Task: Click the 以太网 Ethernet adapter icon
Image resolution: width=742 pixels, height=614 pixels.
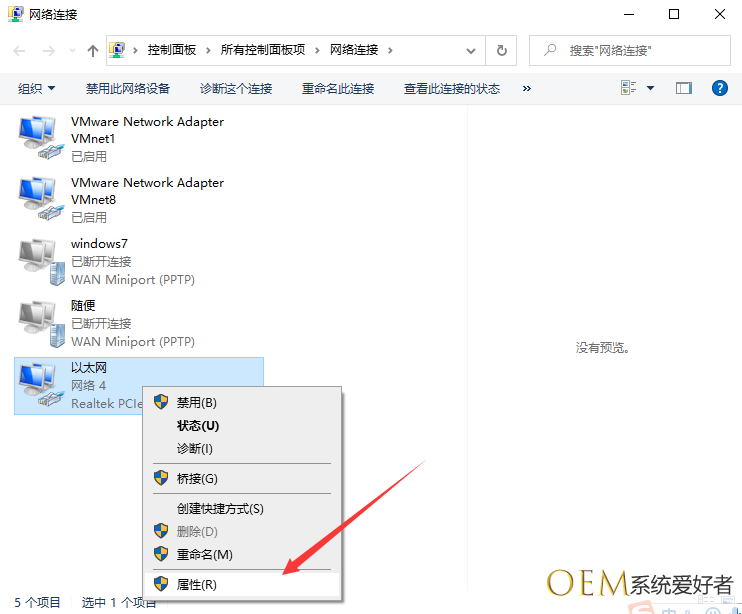Action: [x=40, y=385]
